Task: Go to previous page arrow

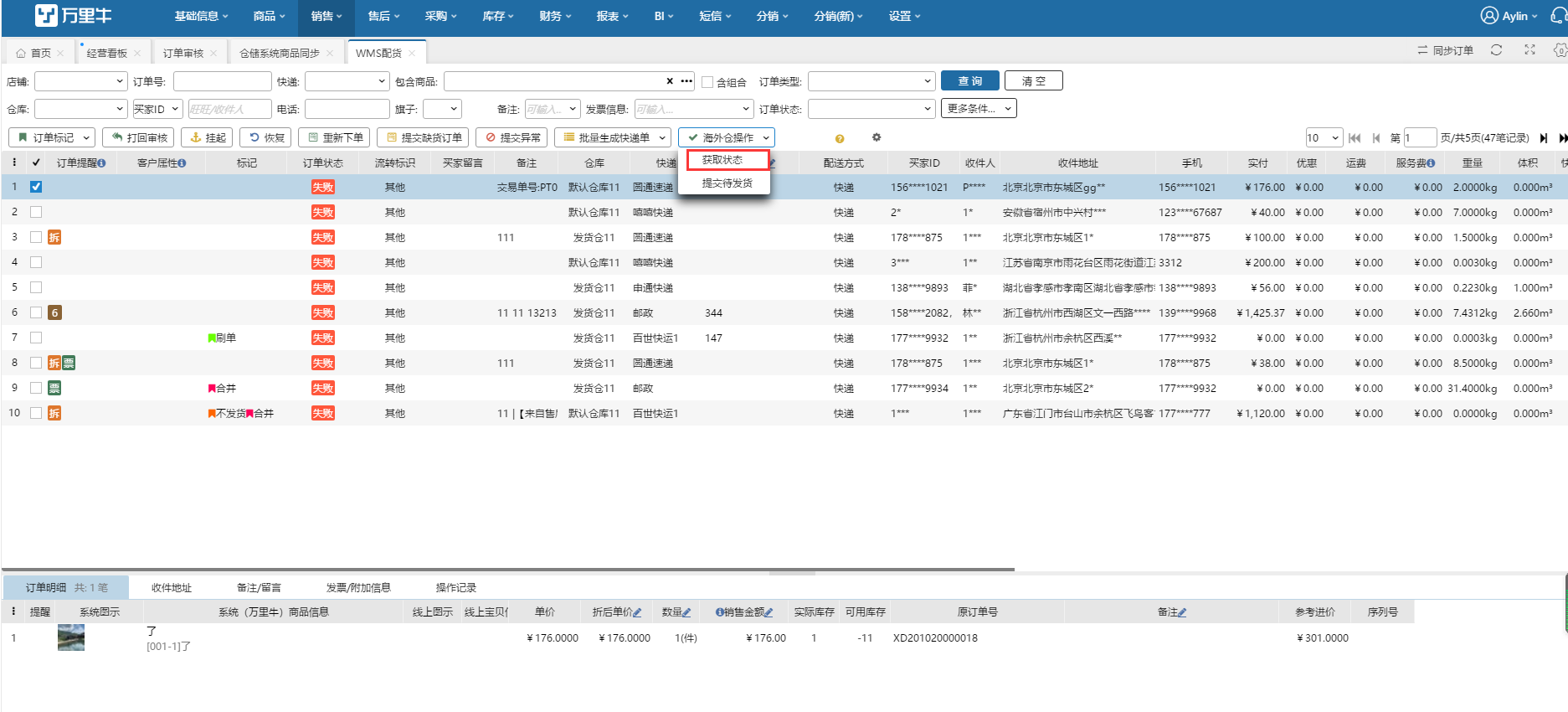Action: pyautogui.click(x=1376, y=138)
